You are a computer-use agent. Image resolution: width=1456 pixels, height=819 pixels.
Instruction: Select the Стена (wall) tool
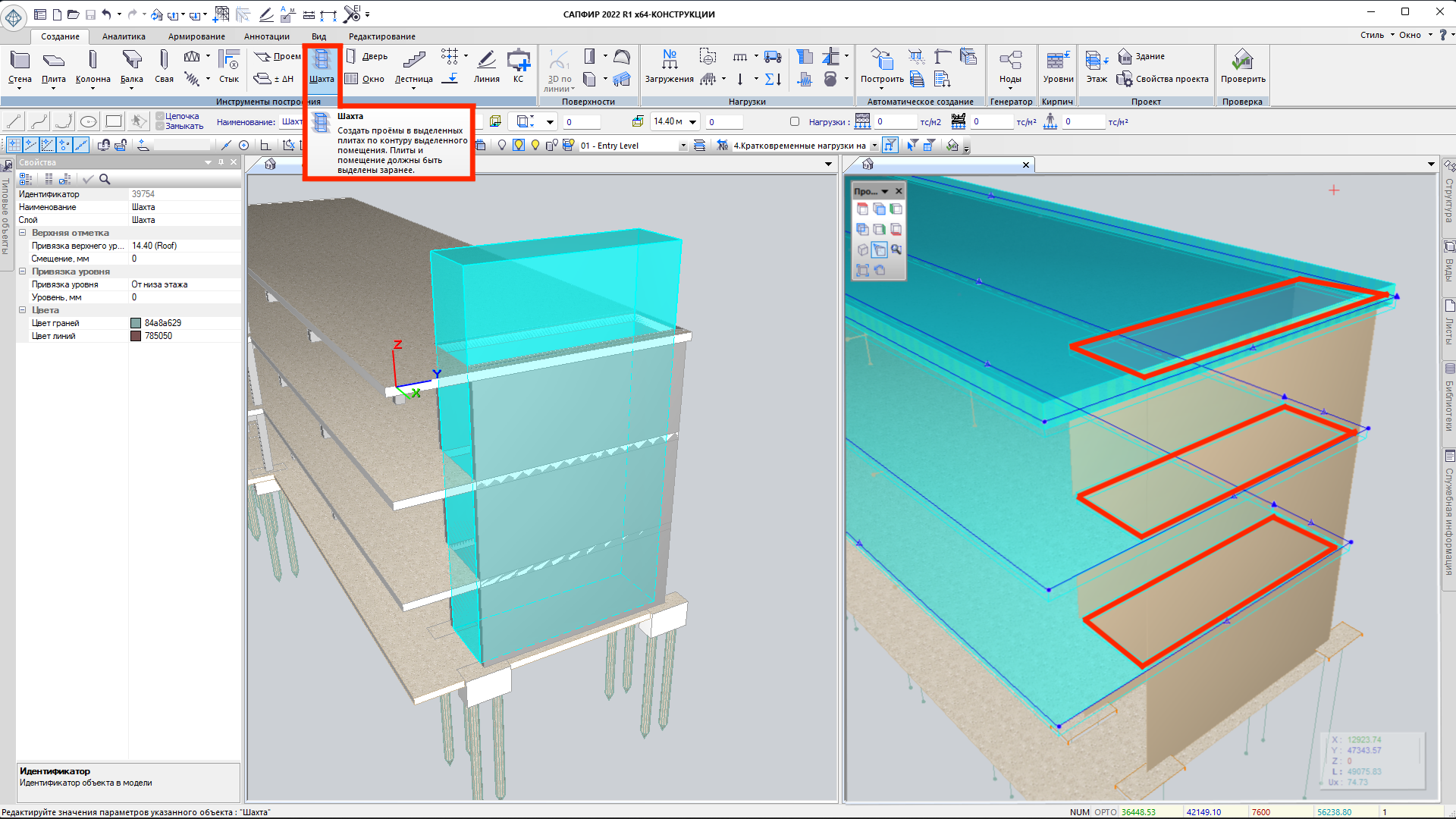point(20,66)
